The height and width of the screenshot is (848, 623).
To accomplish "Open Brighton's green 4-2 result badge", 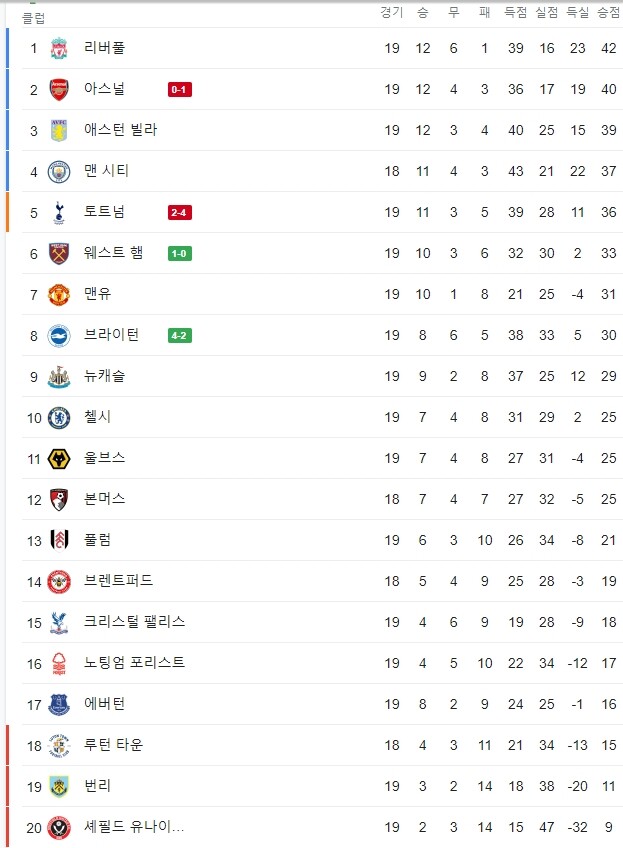I will [180, 336].
